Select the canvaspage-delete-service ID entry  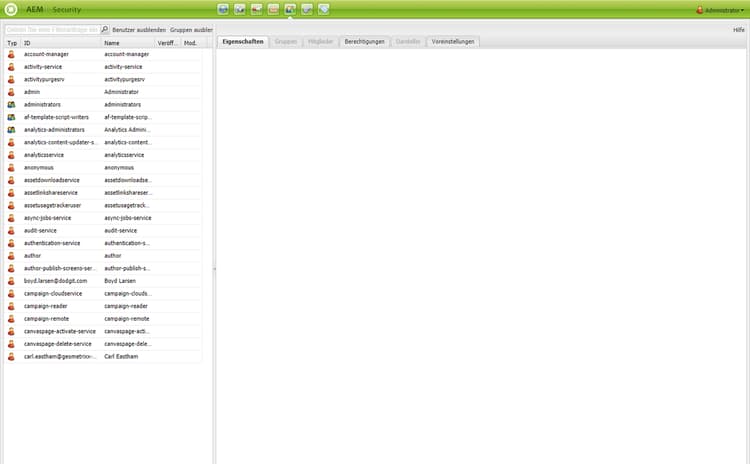[x=57, y=343]
